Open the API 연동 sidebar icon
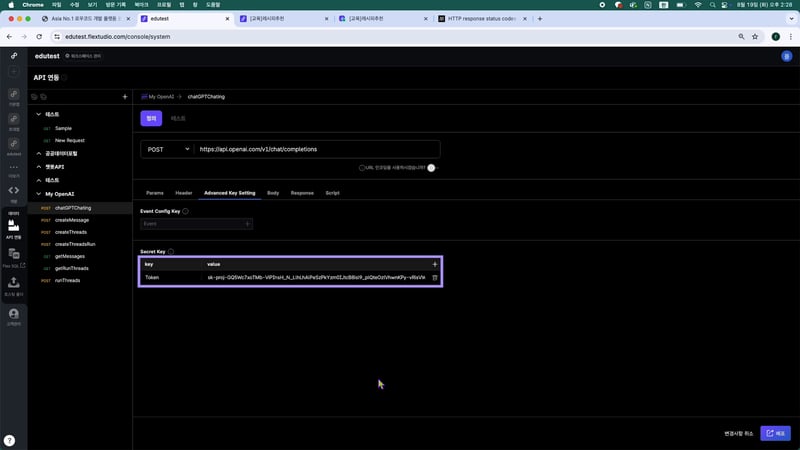The width and height of the screenshot is (800, 450). point(14,227)
